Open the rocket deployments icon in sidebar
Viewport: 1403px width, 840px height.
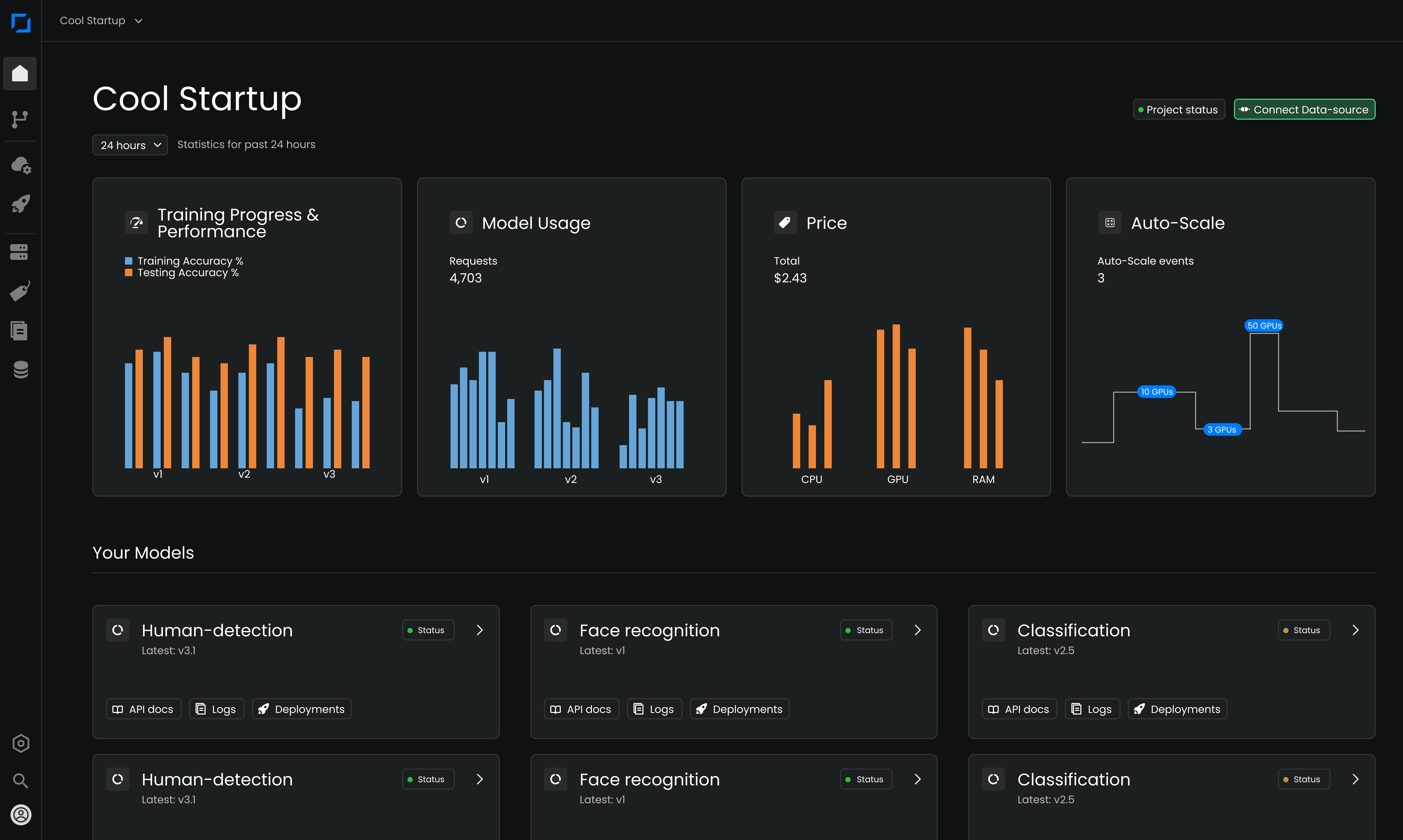tap(21, 204)
